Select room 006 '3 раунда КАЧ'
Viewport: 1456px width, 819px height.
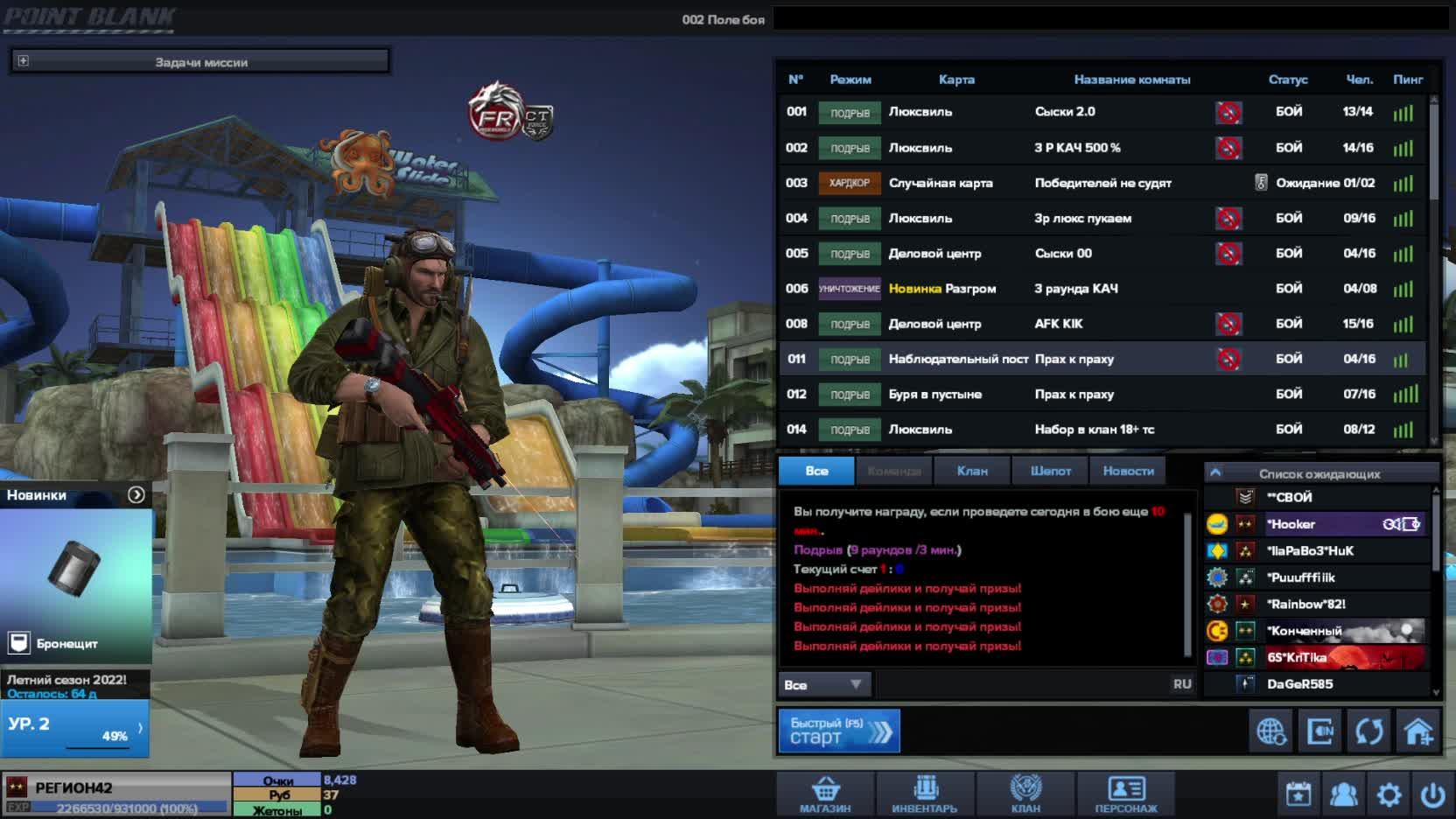click(1102, 289)
